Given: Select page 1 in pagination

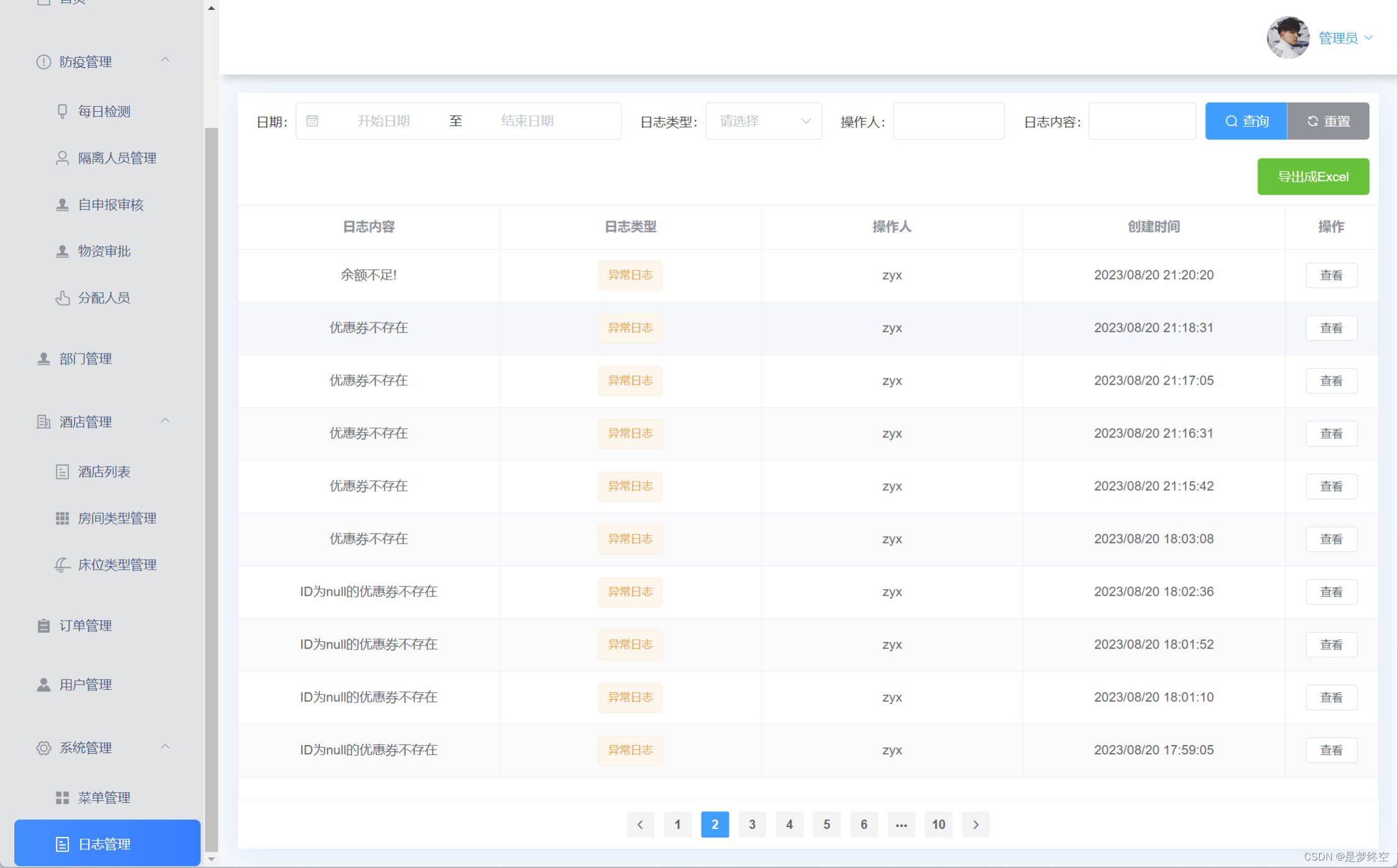Looking at the screenshot, I should click(677, 825).
